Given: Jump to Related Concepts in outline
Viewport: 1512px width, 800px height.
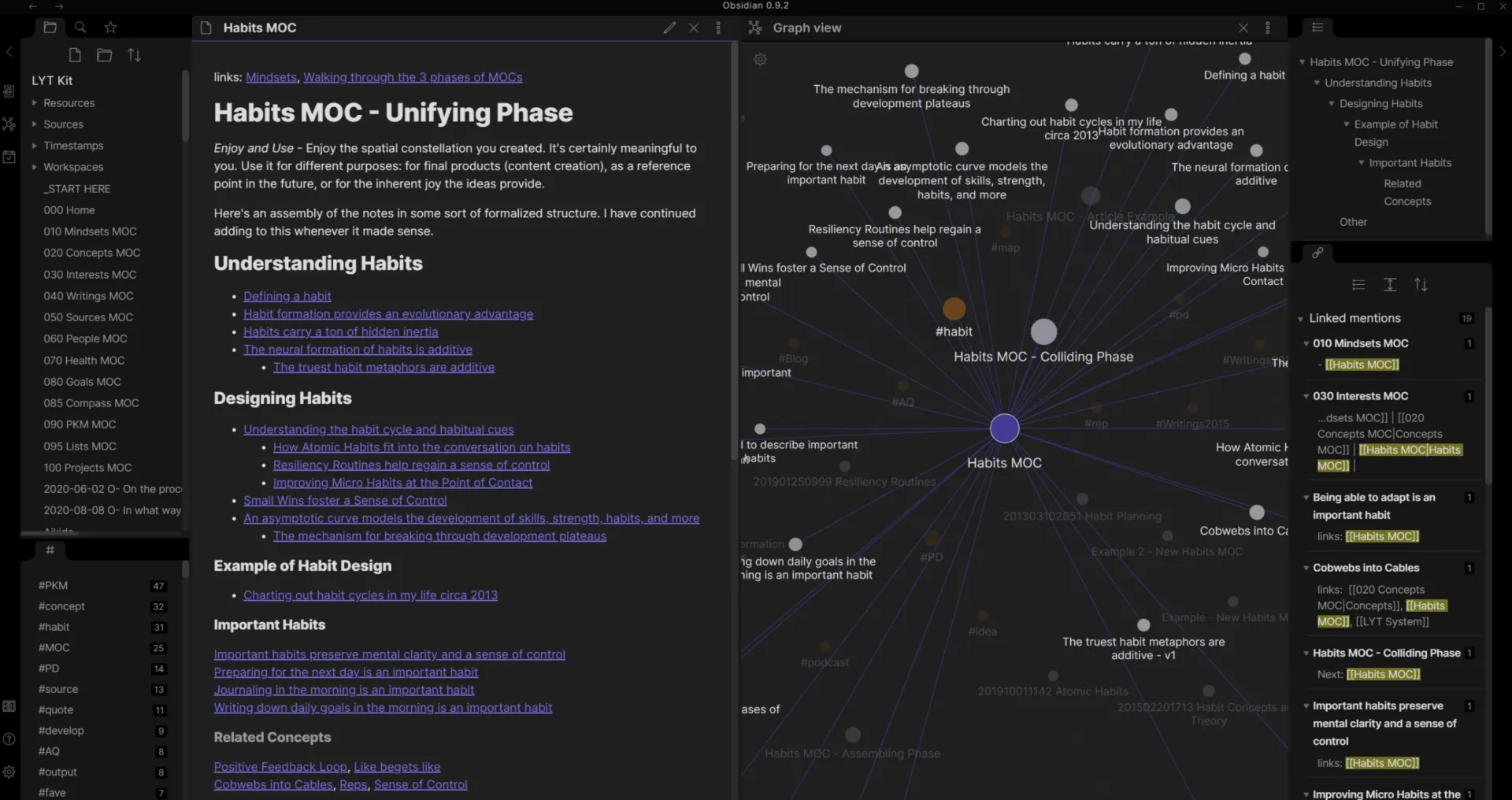Looking at the screenshot, I should [x=1407, y=192].
